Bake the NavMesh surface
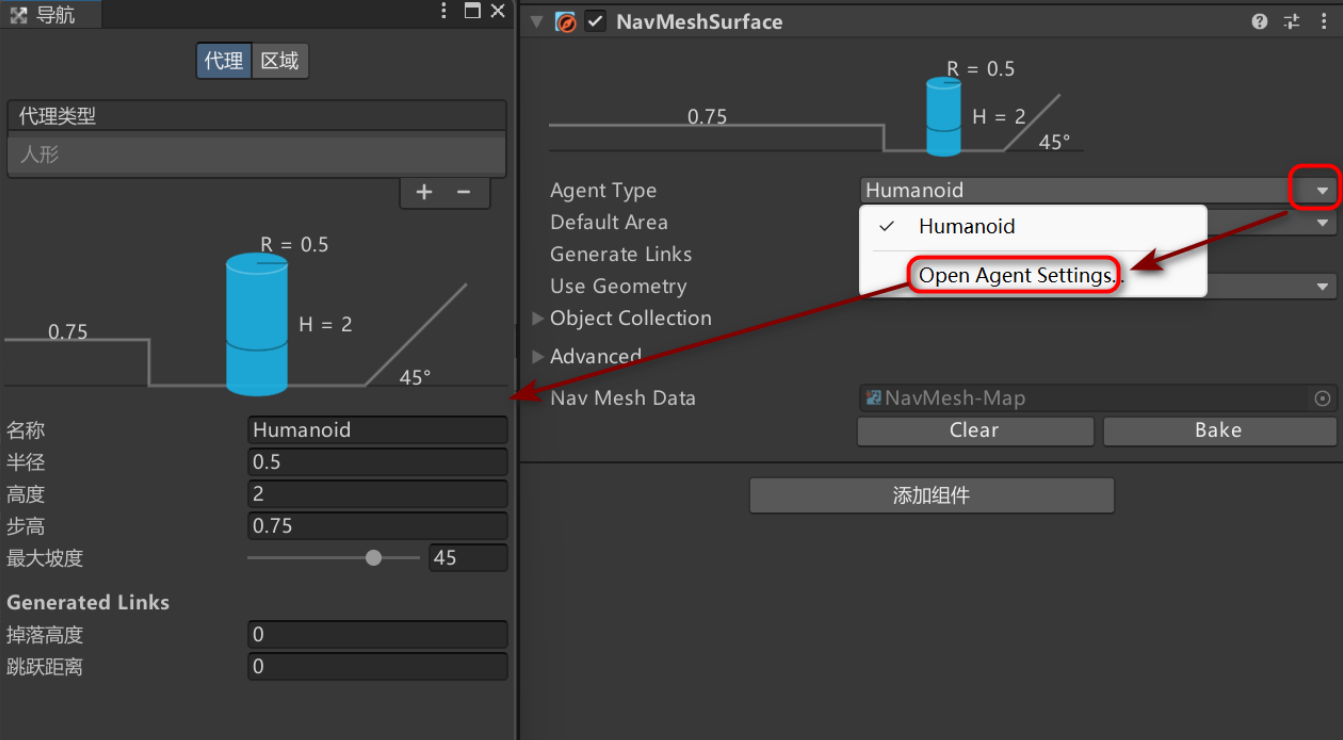Screen dimensions: 1343x740 [x=1219, y=430]
